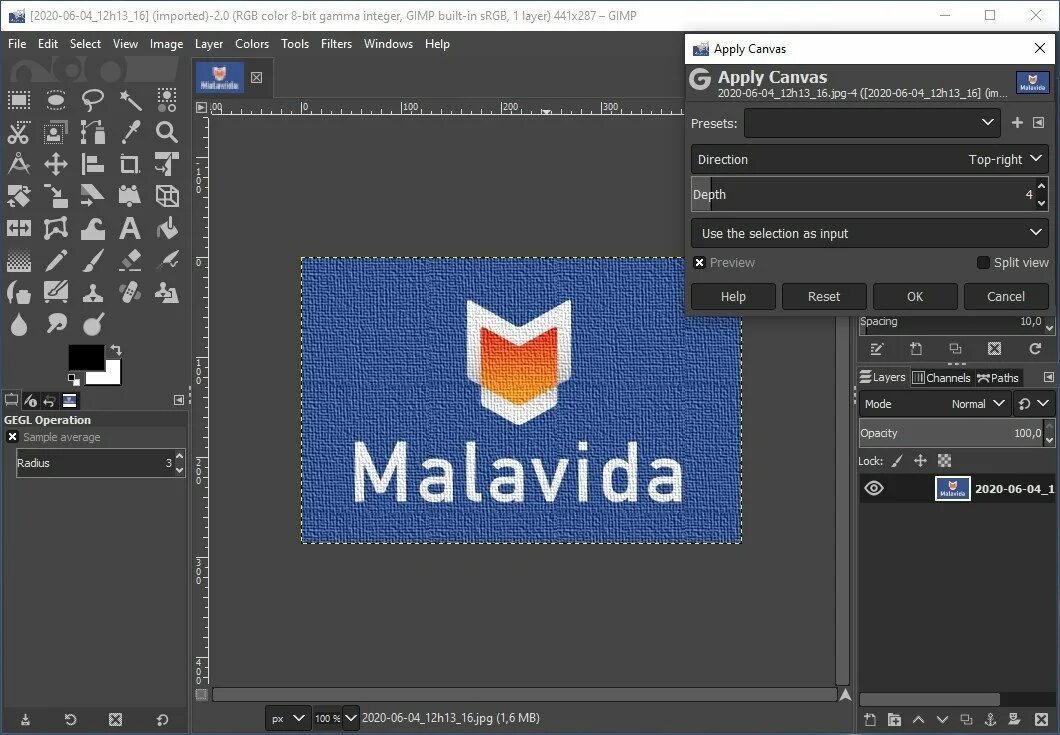This screenshot has height=735, width=1060.
Task: Switch to the Paths tab
Action: click(x=998, y=377)
